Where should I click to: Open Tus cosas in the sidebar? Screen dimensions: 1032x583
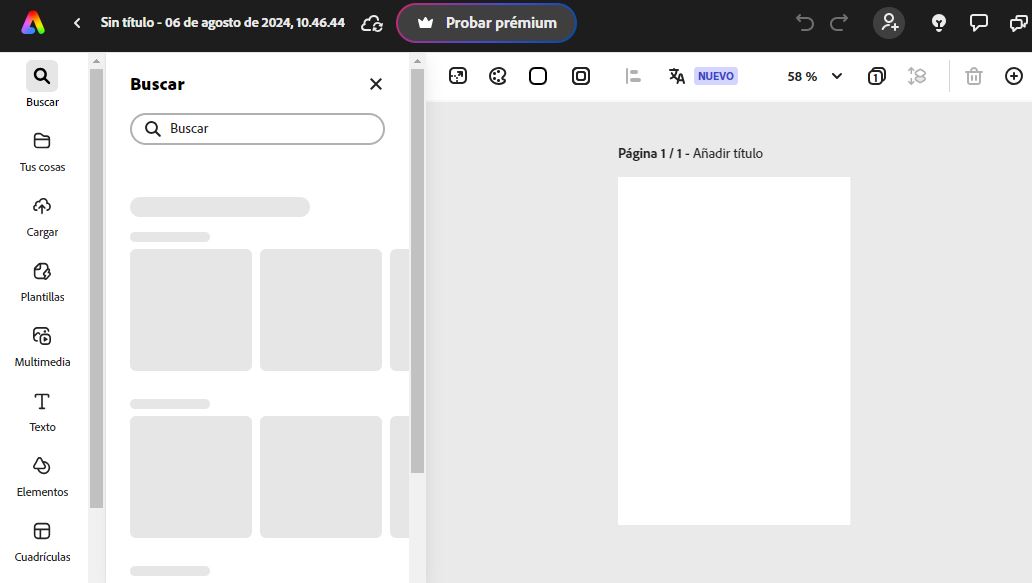pyautogui.click(x=42, y=152)
